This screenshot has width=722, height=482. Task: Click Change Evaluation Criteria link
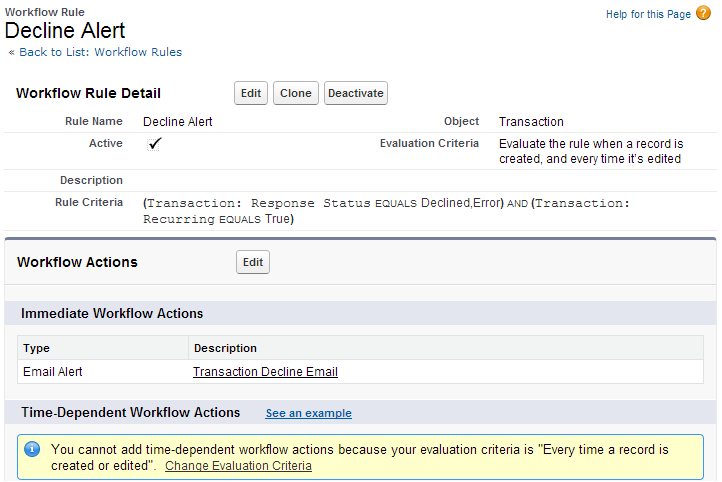[238, 466]
